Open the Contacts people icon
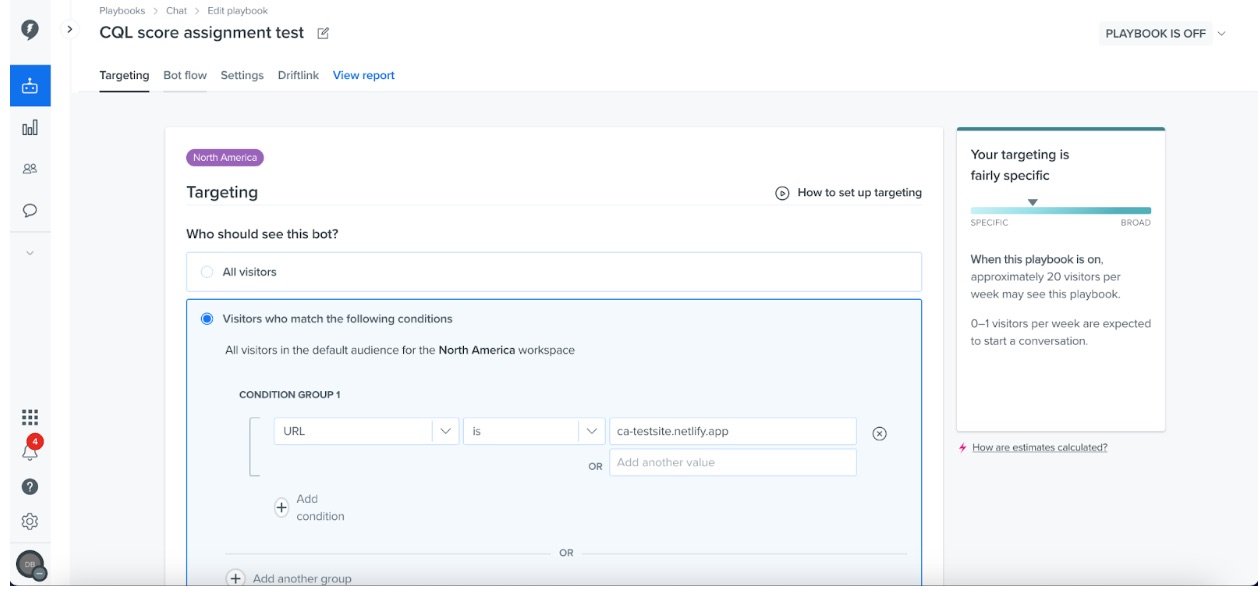 [30, 169]
